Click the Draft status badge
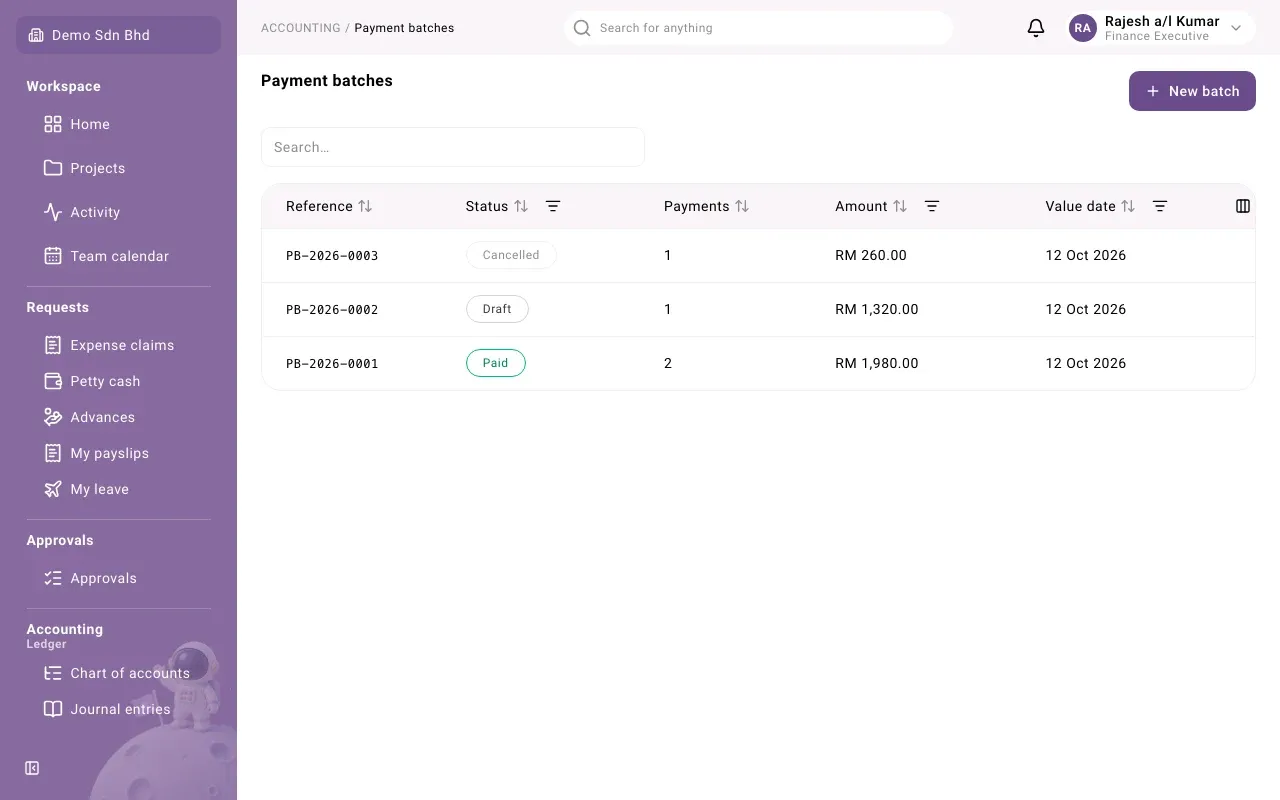The width and height of the screenshot is (1280, 800). pyautogui.click(x=497, y=309)
